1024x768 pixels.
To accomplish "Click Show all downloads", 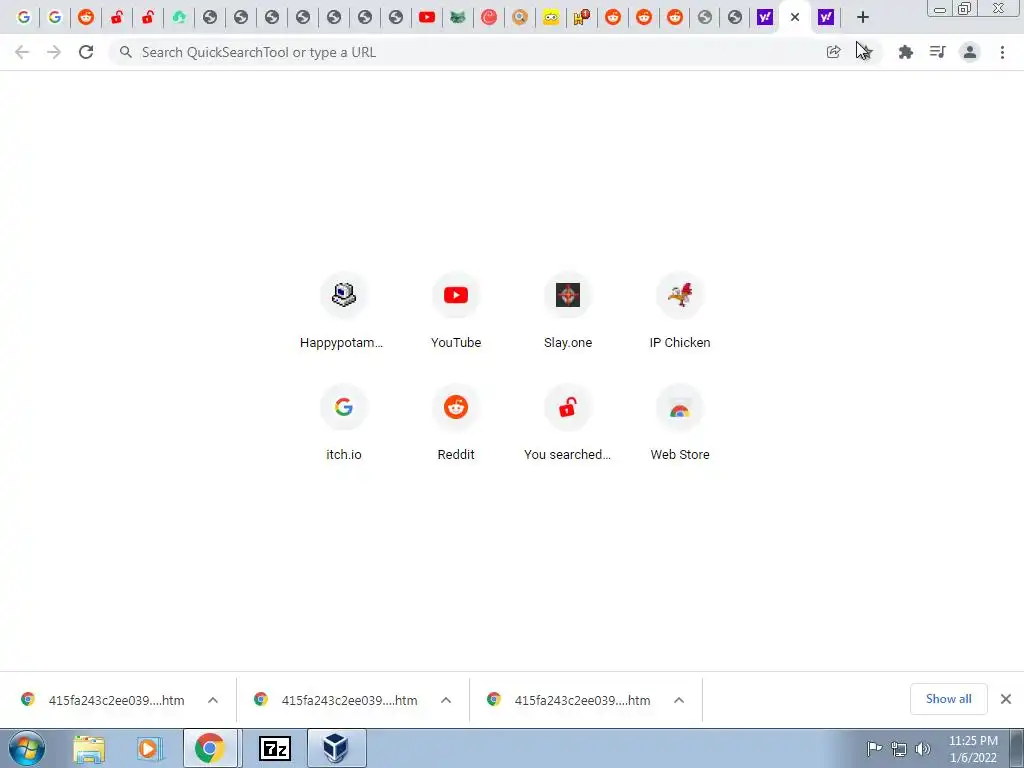I will coord(948,699).
